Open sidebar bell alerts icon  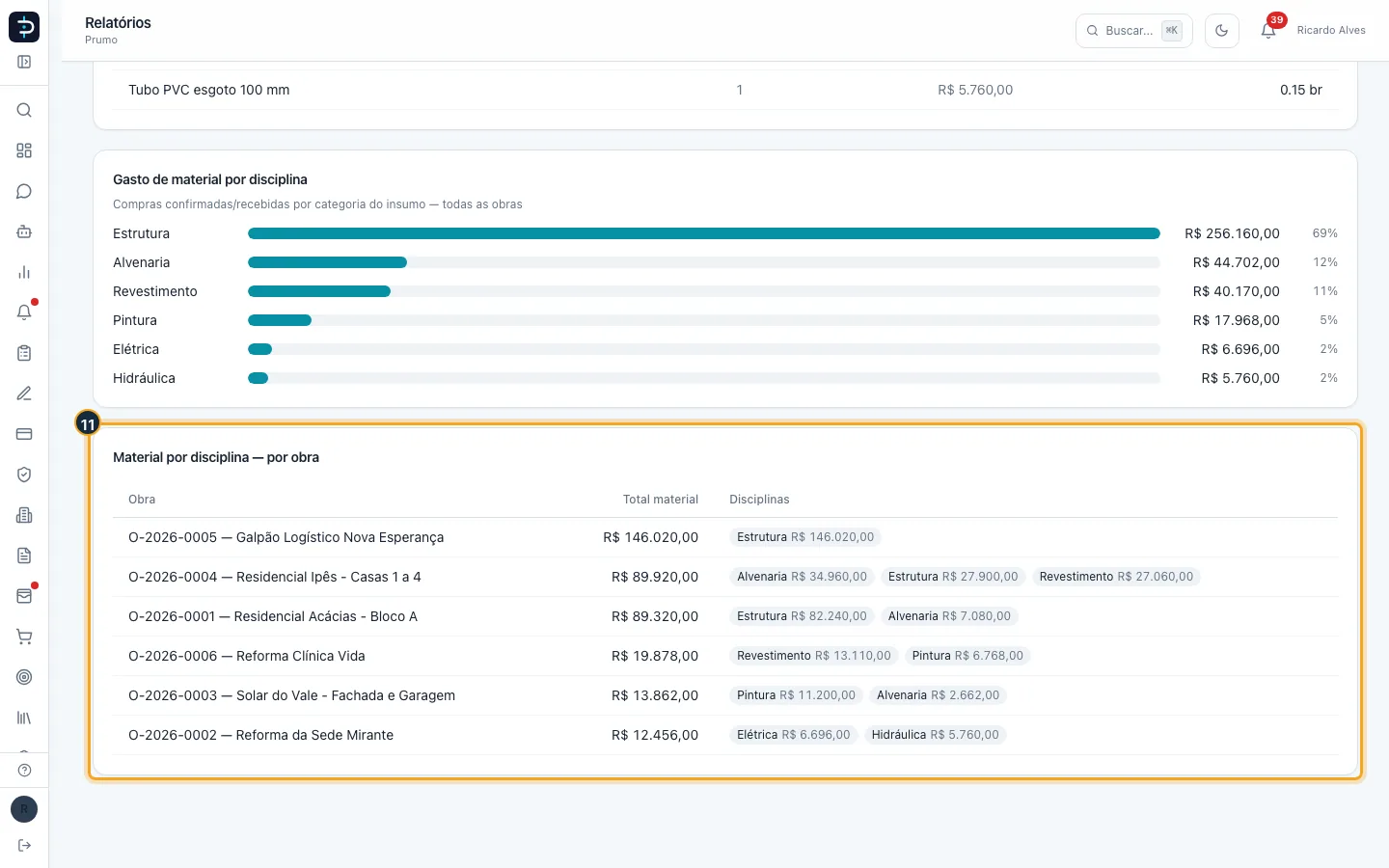pyautogui.click(x=24, y=312)
